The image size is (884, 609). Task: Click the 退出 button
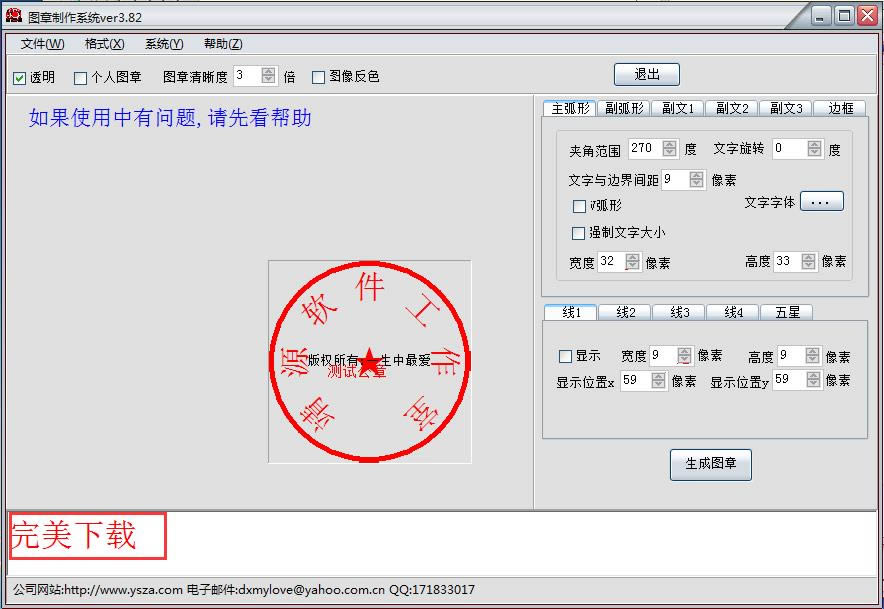pyautogui.click(x=647, y=74)
